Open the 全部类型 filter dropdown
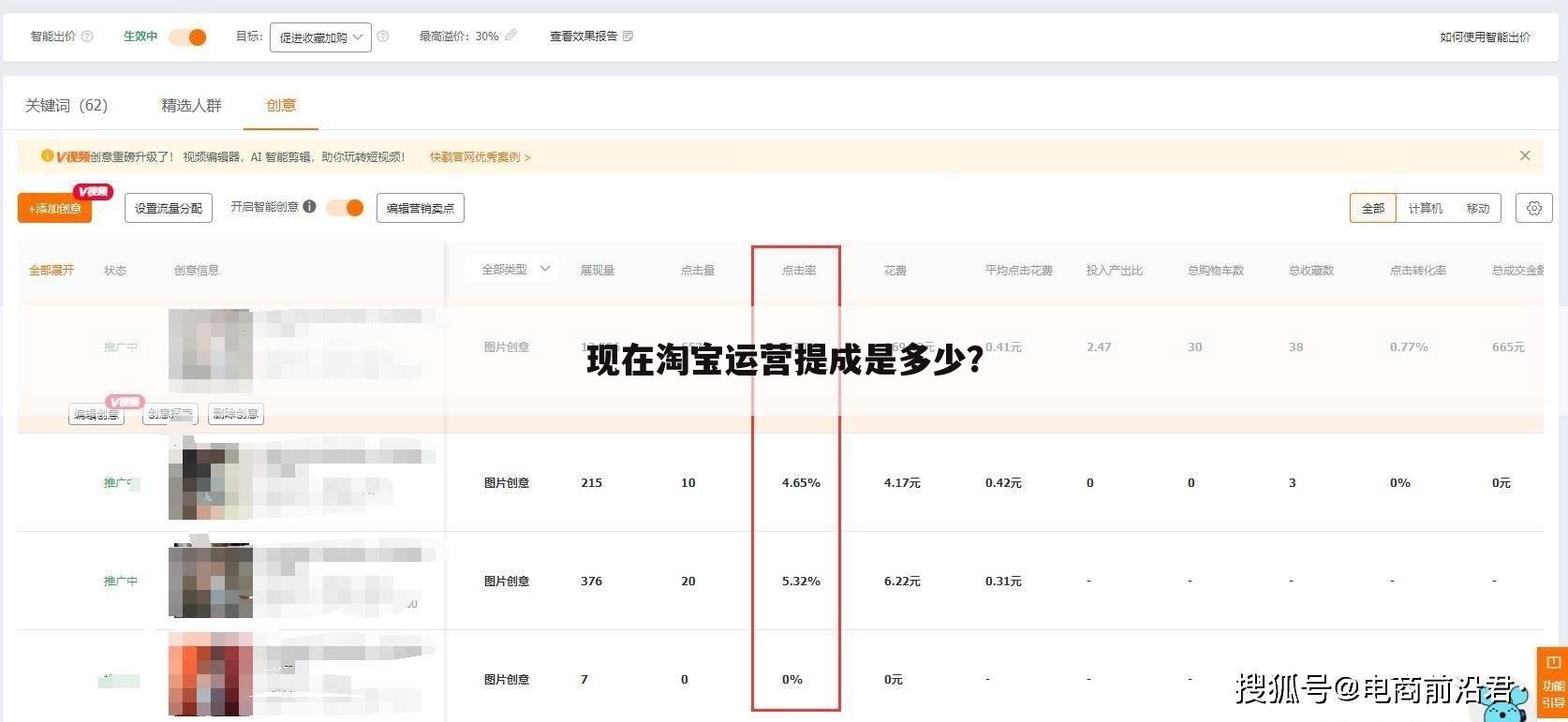The height and width of the screenshot is (722, 1568). pyautogui.click(x=513, y=269)
